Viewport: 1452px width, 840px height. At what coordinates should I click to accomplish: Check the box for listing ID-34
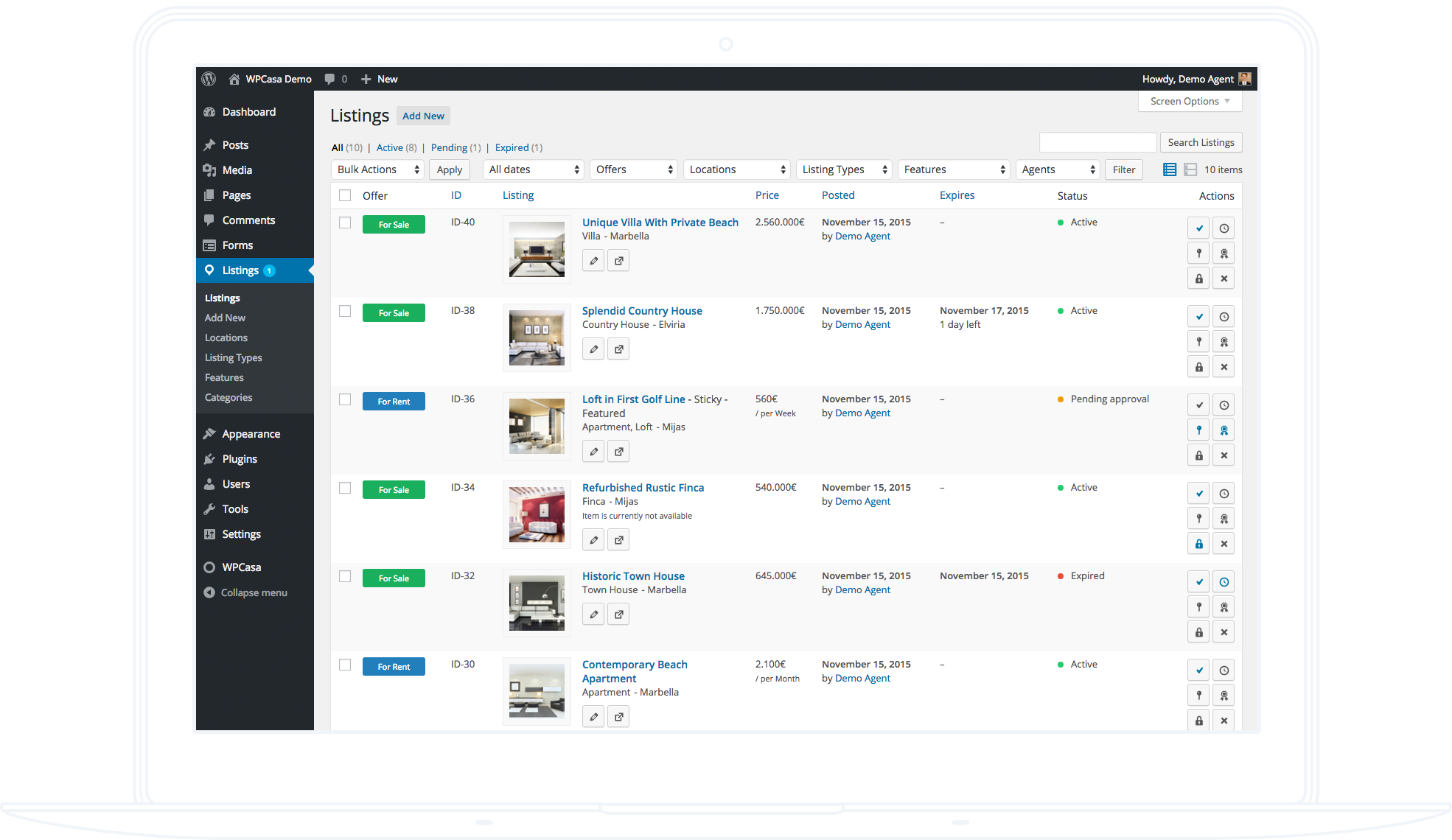pyautogui.click(x=345, y=488)
